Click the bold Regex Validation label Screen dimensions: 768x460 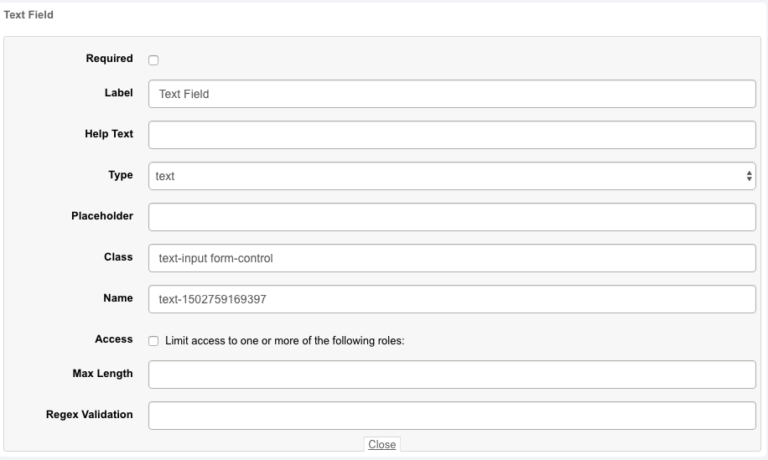(89, 415)
